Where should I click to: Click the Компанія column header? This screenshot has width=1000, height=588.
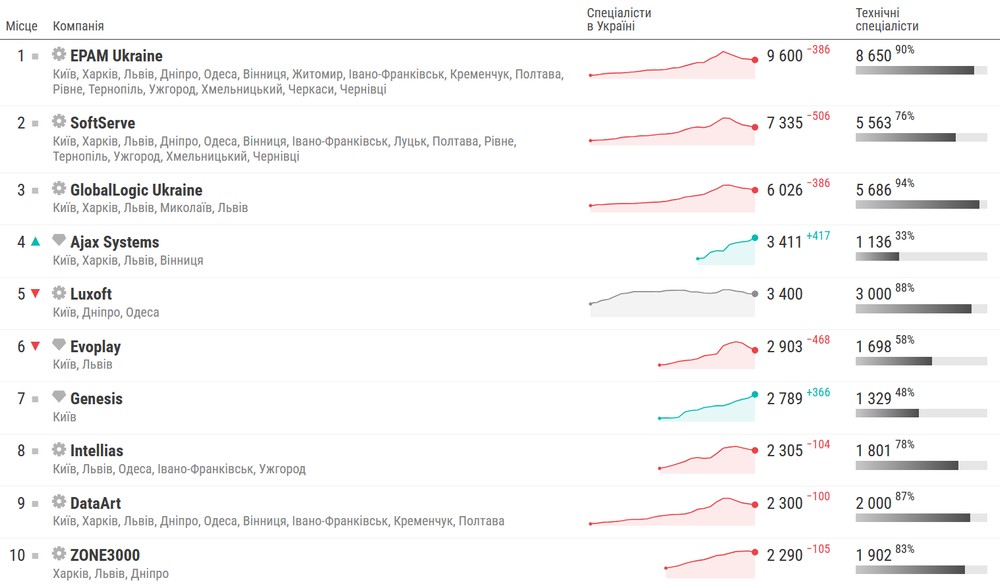[78, 26]
